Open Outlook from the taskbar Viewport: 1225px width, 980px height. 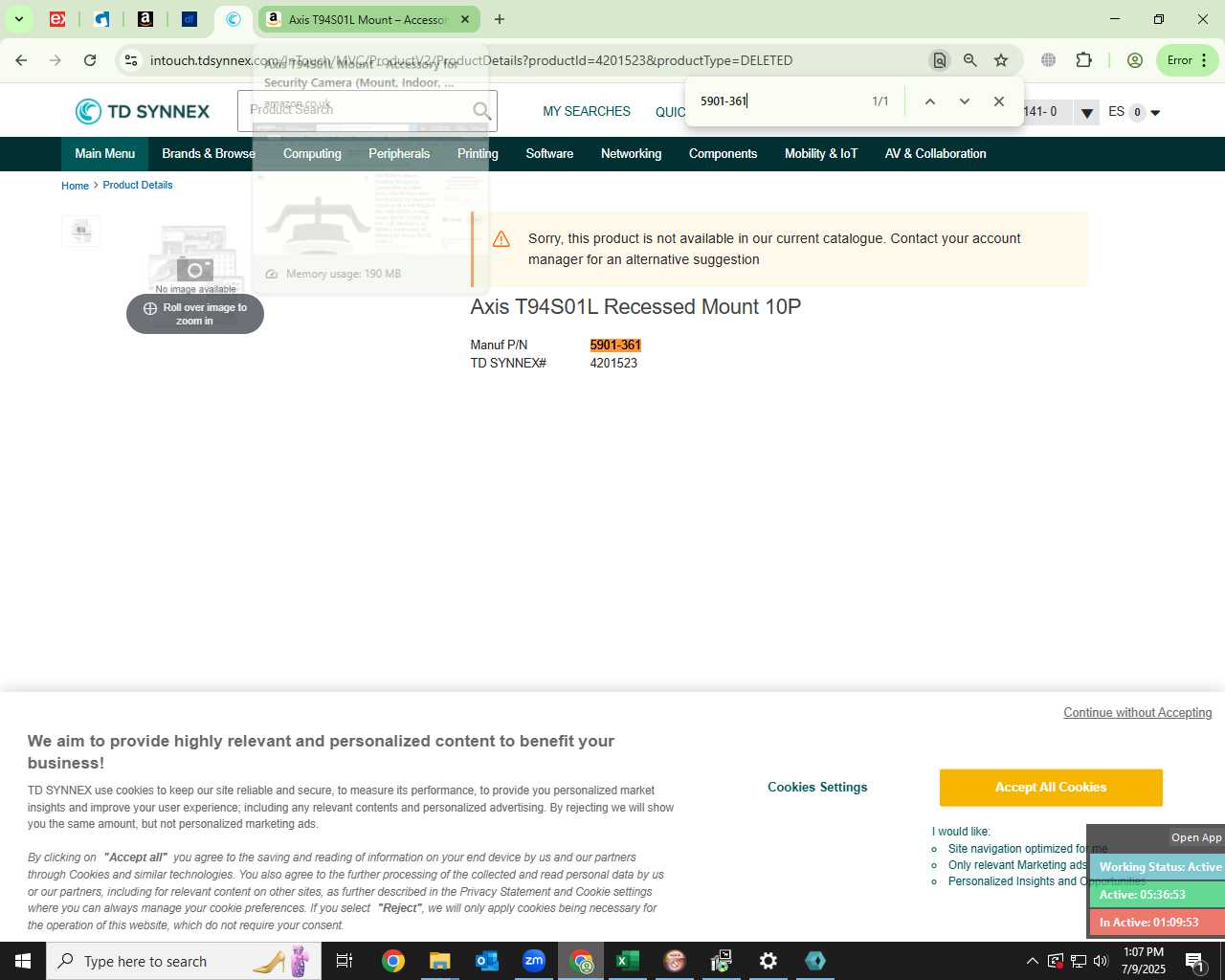click(487, 961)
